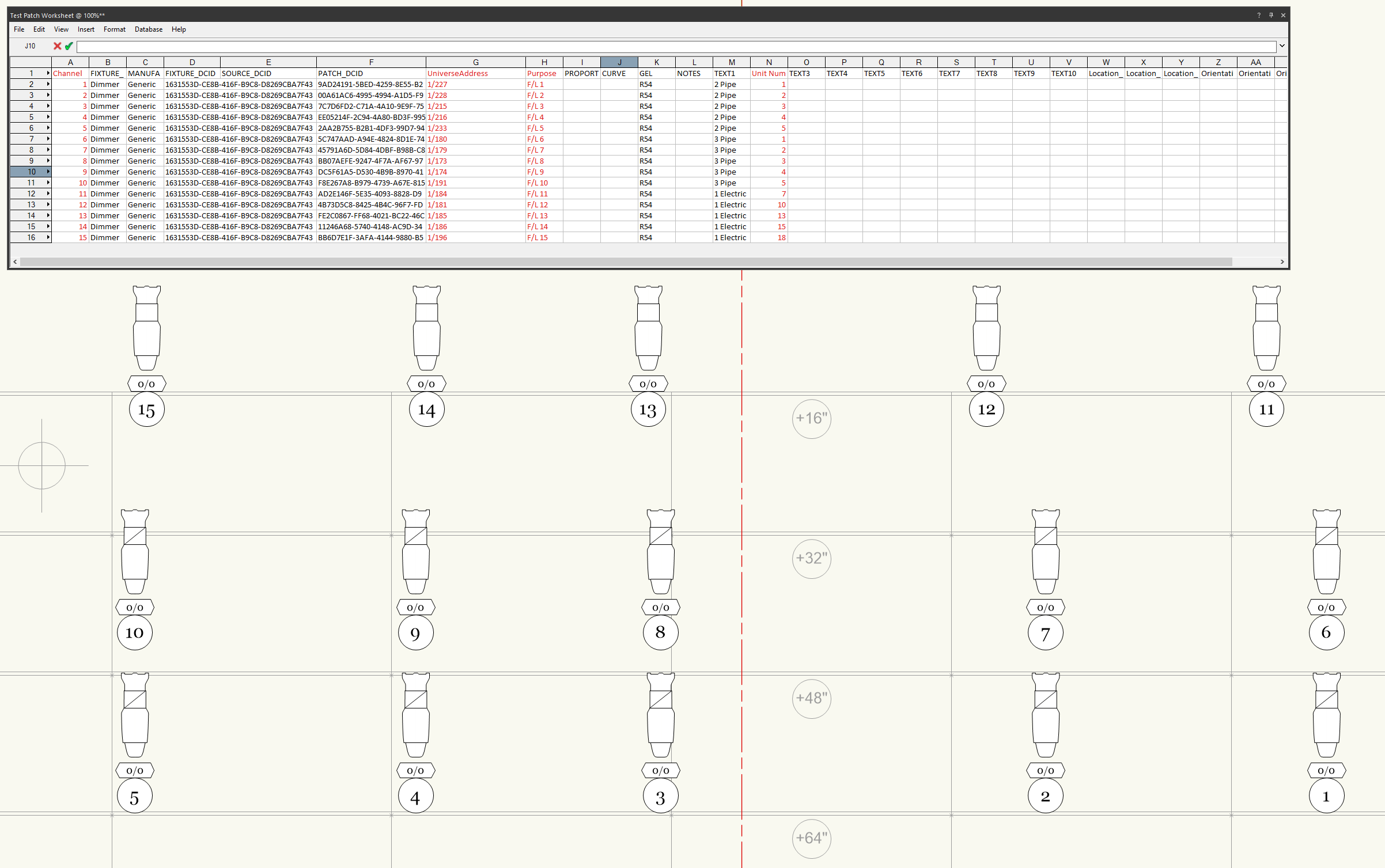This screenshot has height=868, width=1385.
Task: Accept cell entry with the green checkmark icon
Action: pos(69,46)
